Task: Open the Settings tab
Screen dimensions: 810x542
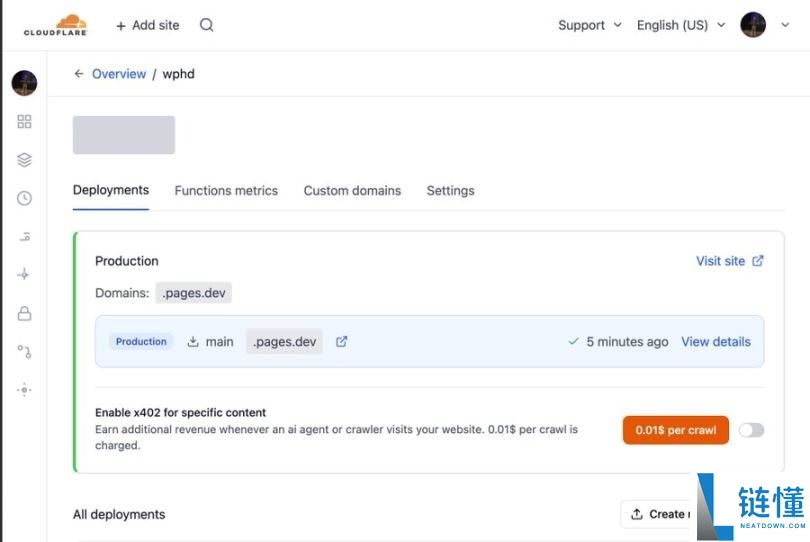Action: (450, 191)
